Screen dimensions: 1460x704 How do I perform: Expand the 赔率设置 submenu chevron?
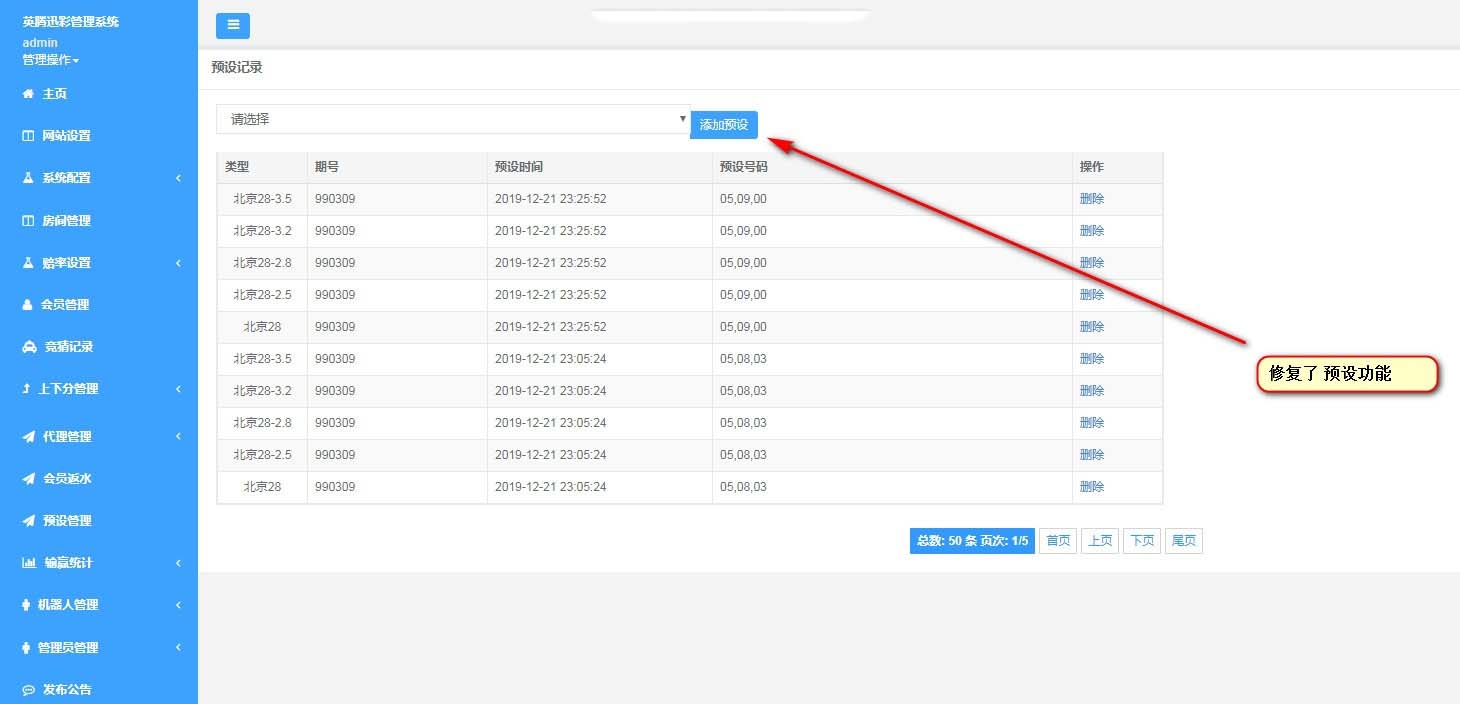point(178,263)
